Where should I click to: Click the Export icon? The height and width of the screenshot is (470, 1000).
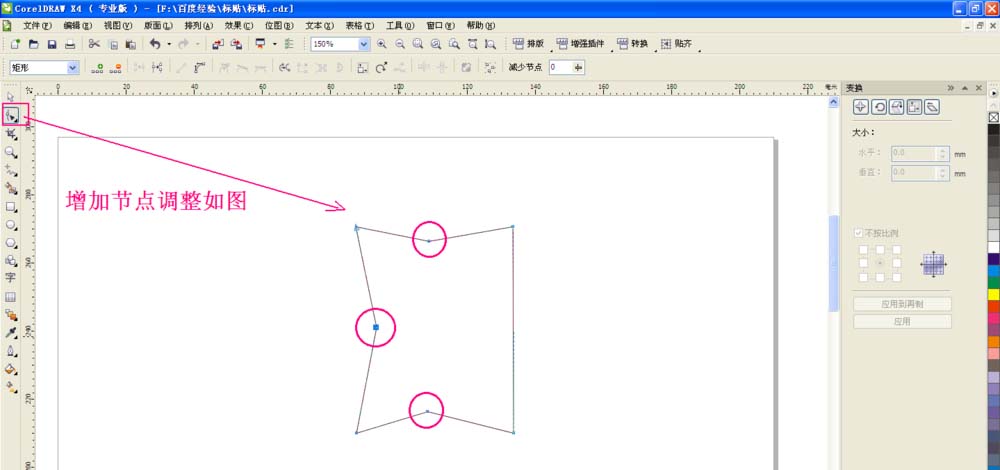[237, 44]
